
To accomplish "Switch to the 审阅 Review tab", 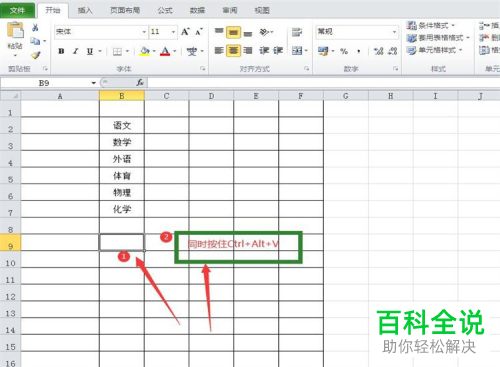I will click(x=230, y=10).
